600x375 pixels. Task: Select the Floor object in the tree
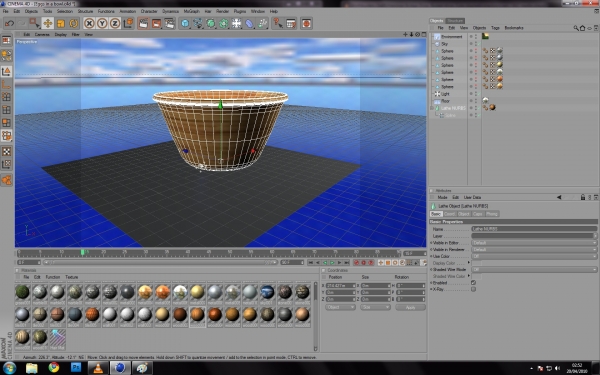pos(445,101)
